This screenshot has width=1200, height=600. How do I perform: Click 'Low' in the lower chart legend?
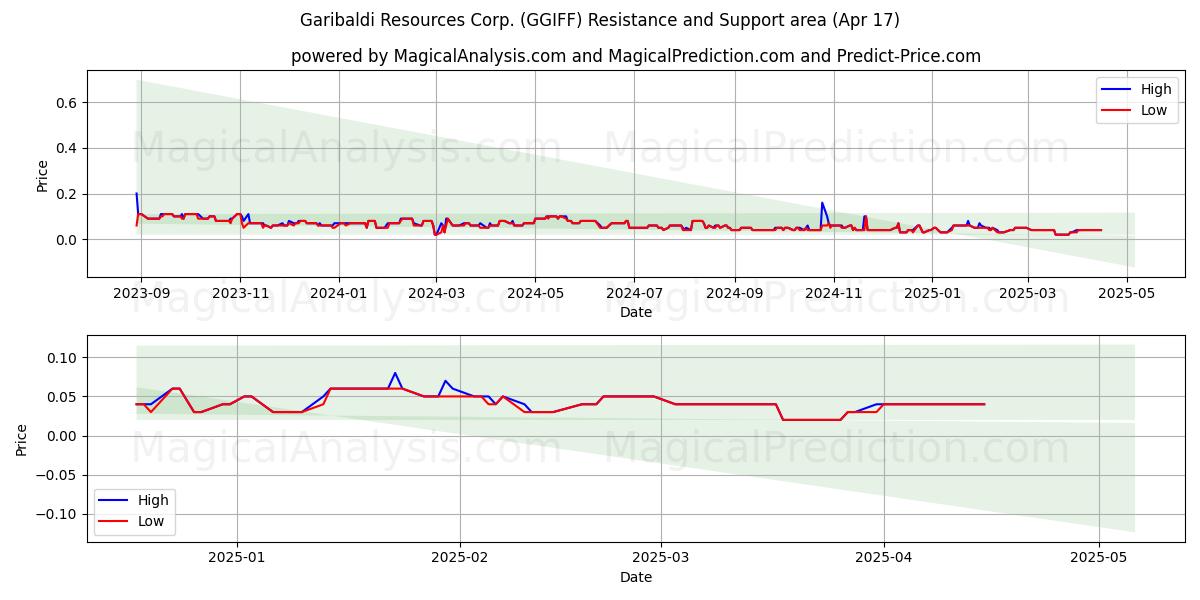click(152, 521)
